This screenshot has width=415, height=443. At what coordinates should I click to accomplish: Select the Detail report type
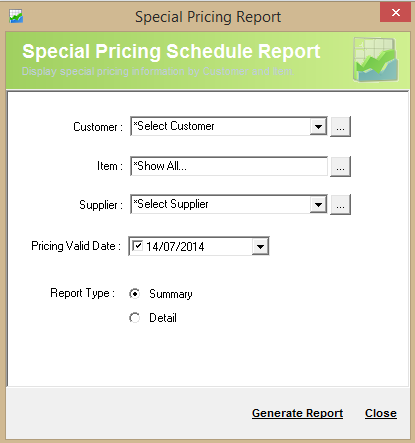pos(134,318)
